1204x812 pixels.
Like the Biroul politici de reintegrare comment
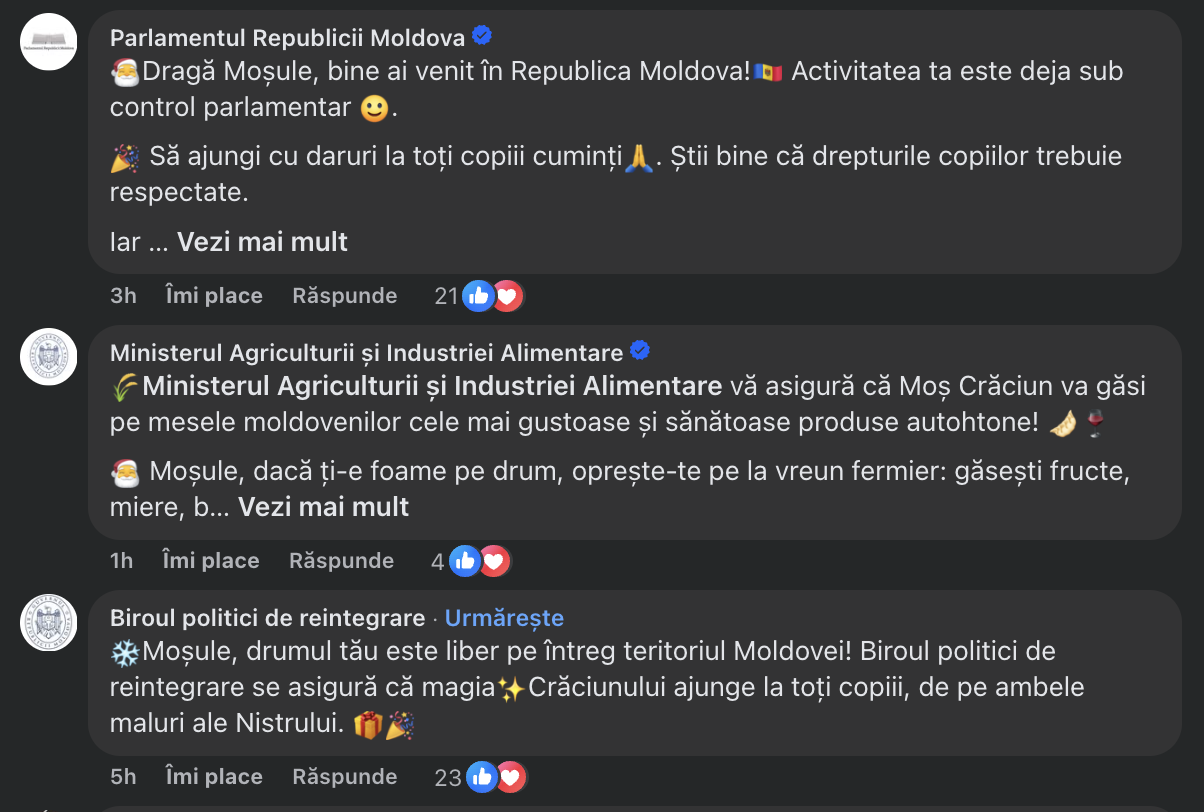213,777
